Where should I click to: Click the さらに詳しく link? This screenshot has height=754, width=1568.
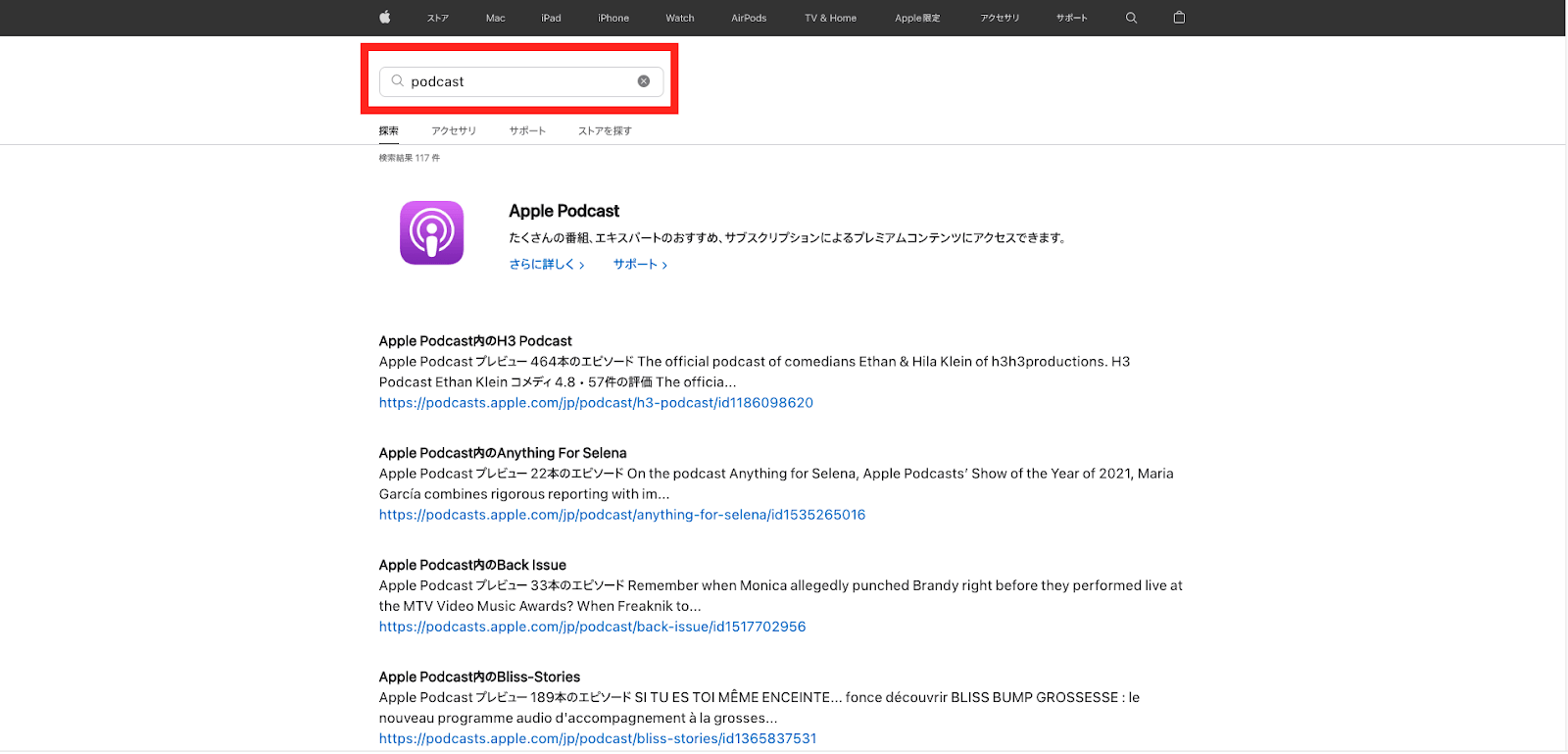[x=547, y=264]
